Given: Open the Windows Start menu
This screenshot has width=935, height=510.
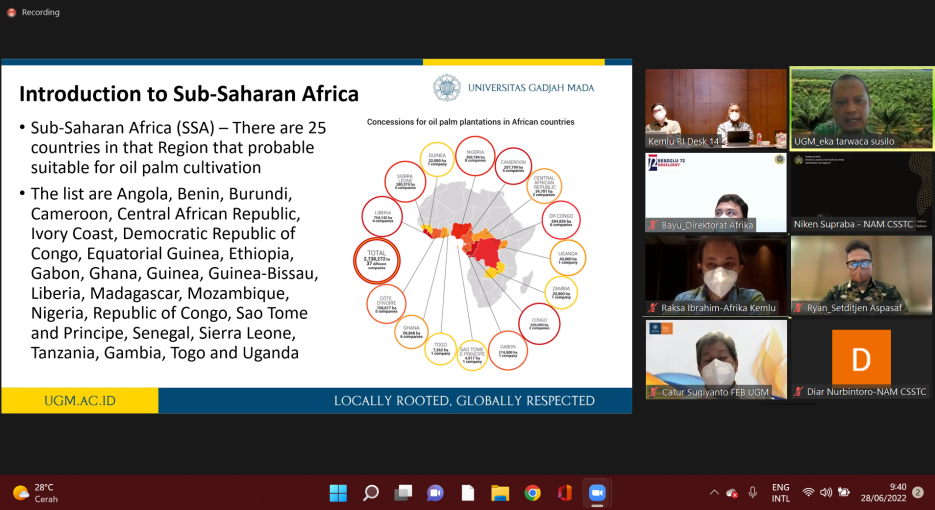Looking at the screenshot, I should coord(338,492).
